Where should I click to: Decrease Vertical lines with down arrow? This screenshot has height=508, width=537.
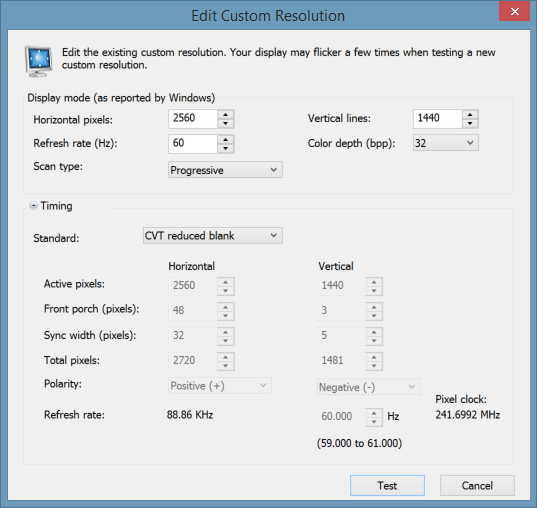coord(470,123)
